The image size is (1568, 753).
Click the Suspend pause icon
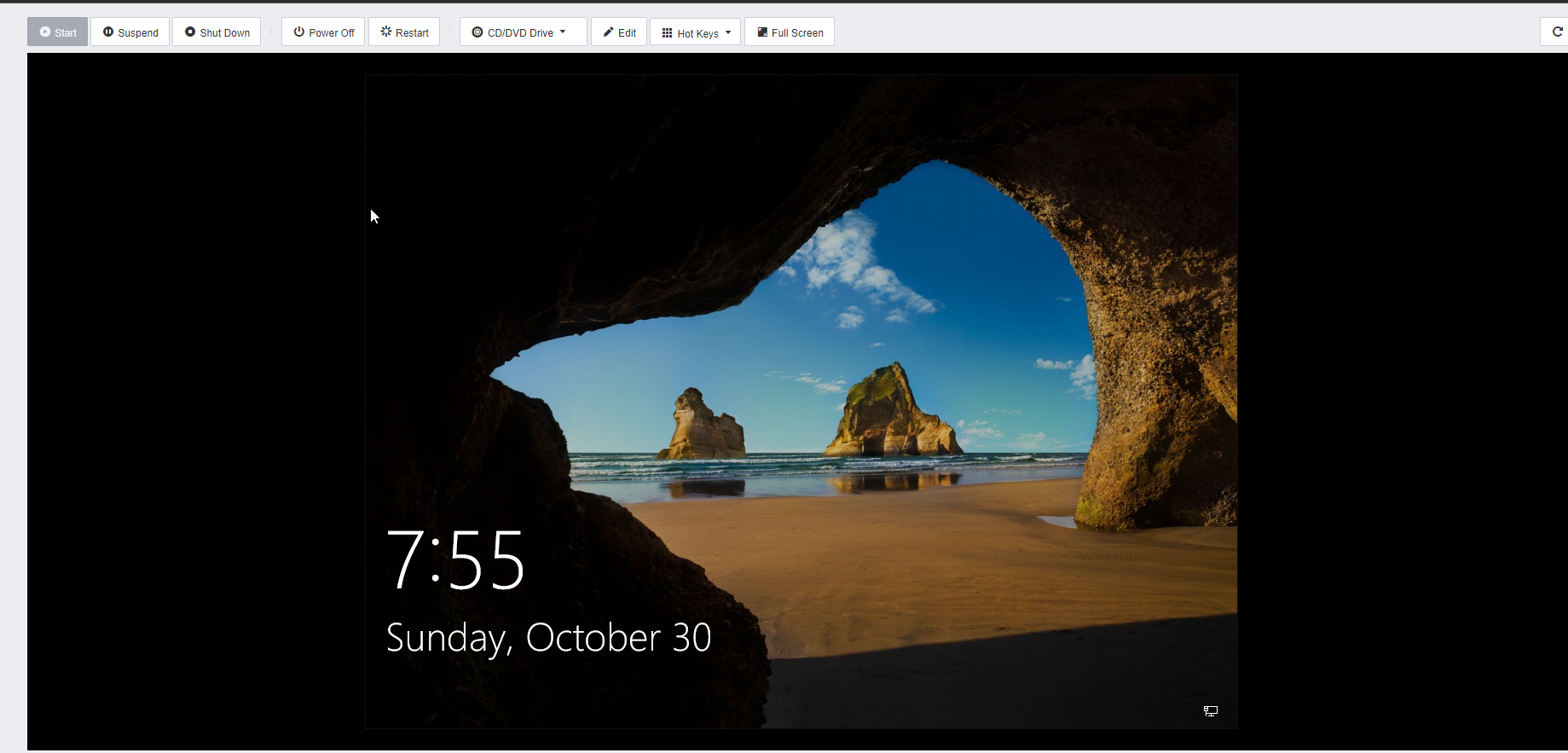108,32
